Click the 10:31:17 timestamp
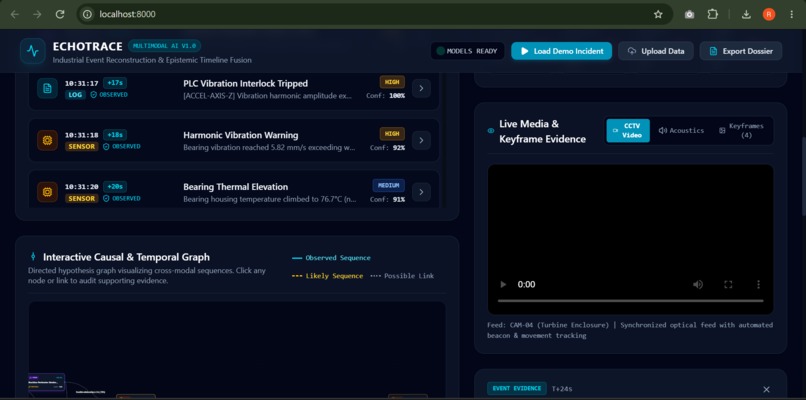 81,83
